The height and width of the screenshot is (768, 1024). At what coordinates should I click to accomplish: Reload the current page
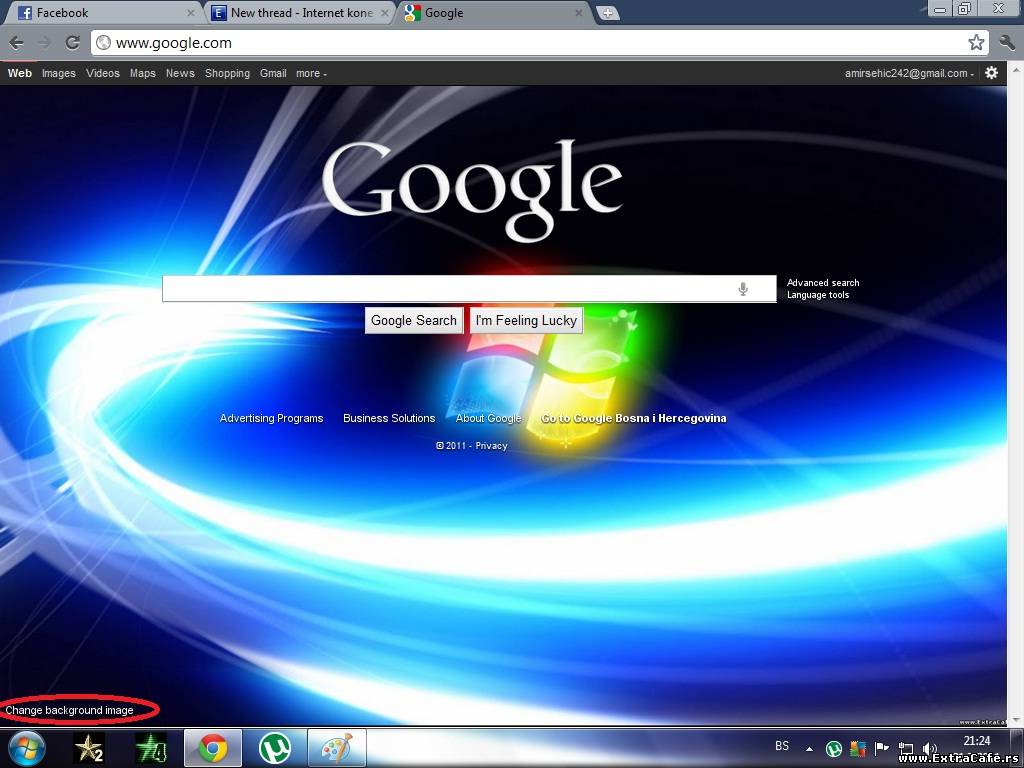pos(72,43)
